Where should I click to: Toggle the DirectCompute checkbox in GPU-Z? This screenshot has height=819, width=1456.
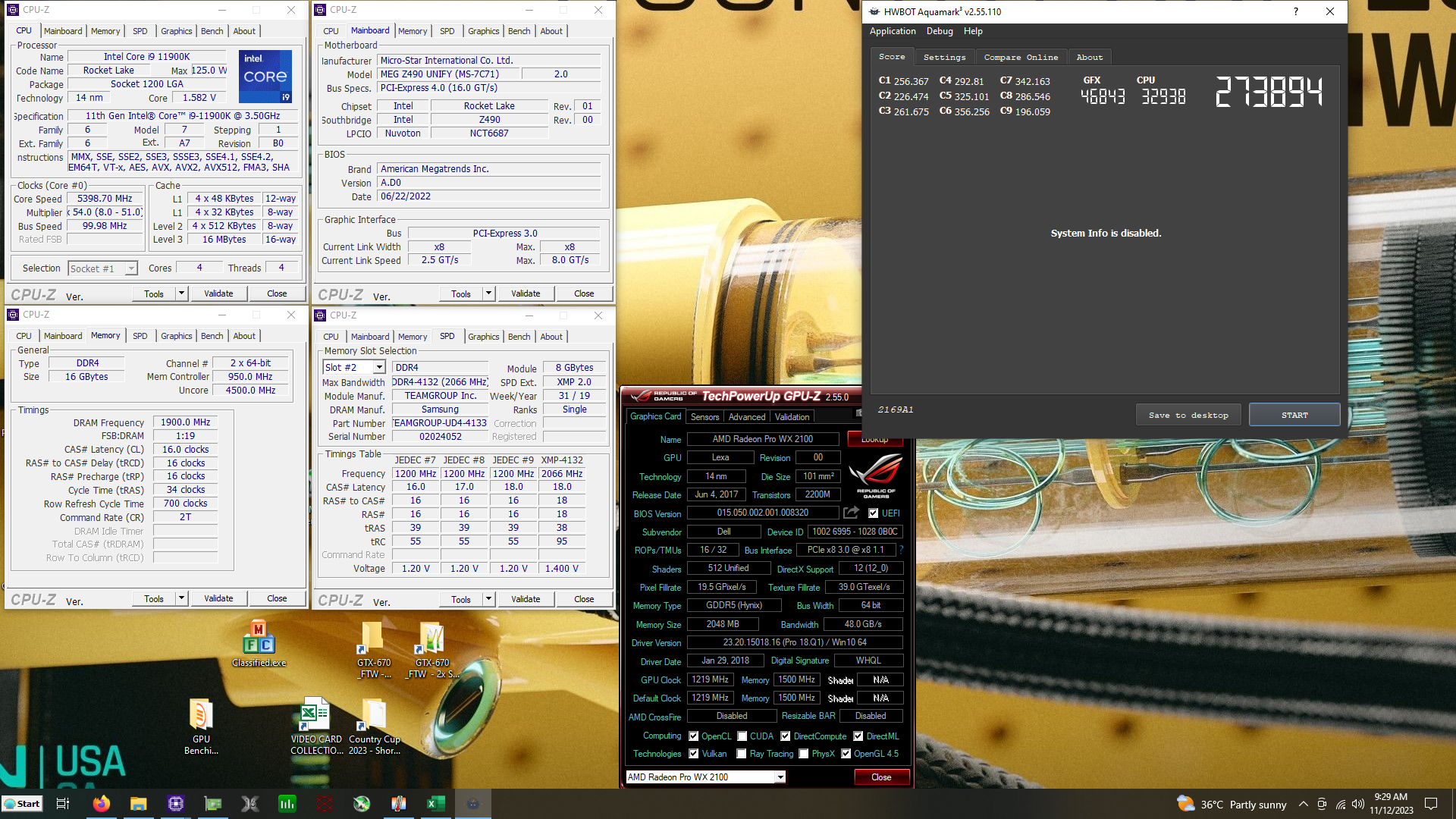(x=785, y=736)
